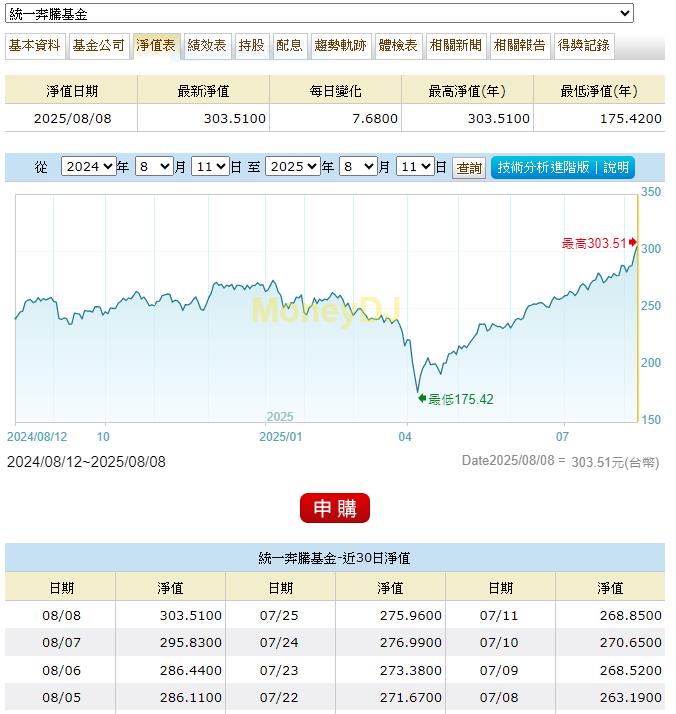This screenshot has height=714, width=676.
Task: Click the 08/07 NAV value 295.8300
Action: (190, 643)
